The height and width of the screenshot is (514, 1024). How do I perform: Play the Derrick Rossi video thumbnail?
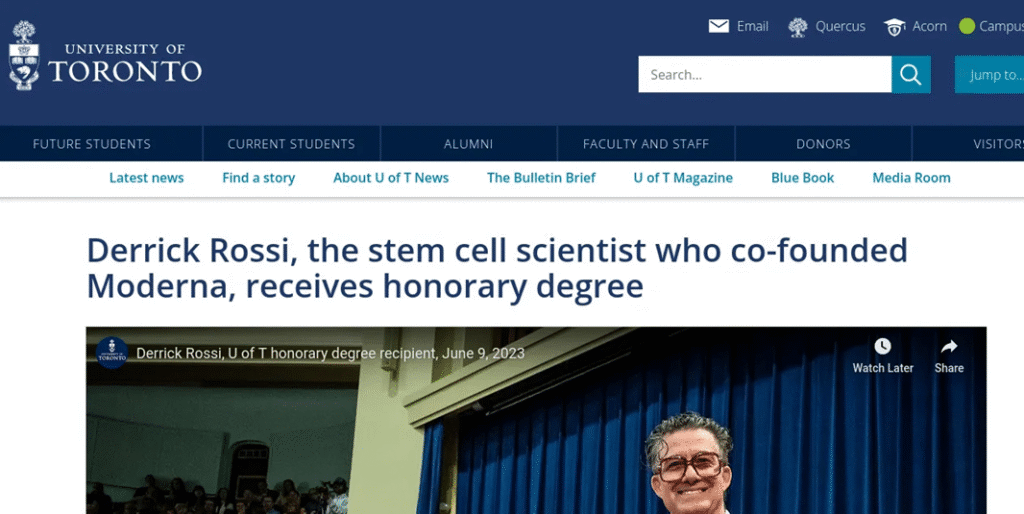click(x=536, y=421)
